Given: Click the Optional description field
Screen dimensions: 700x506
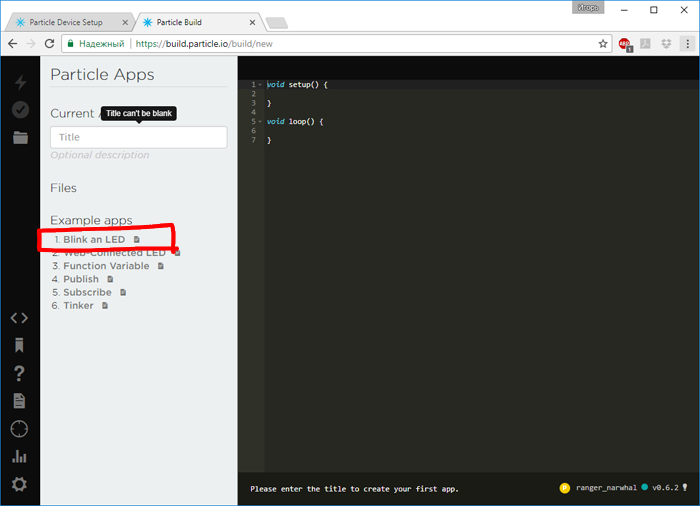Looking at the screenshot, I should point(100,155).
